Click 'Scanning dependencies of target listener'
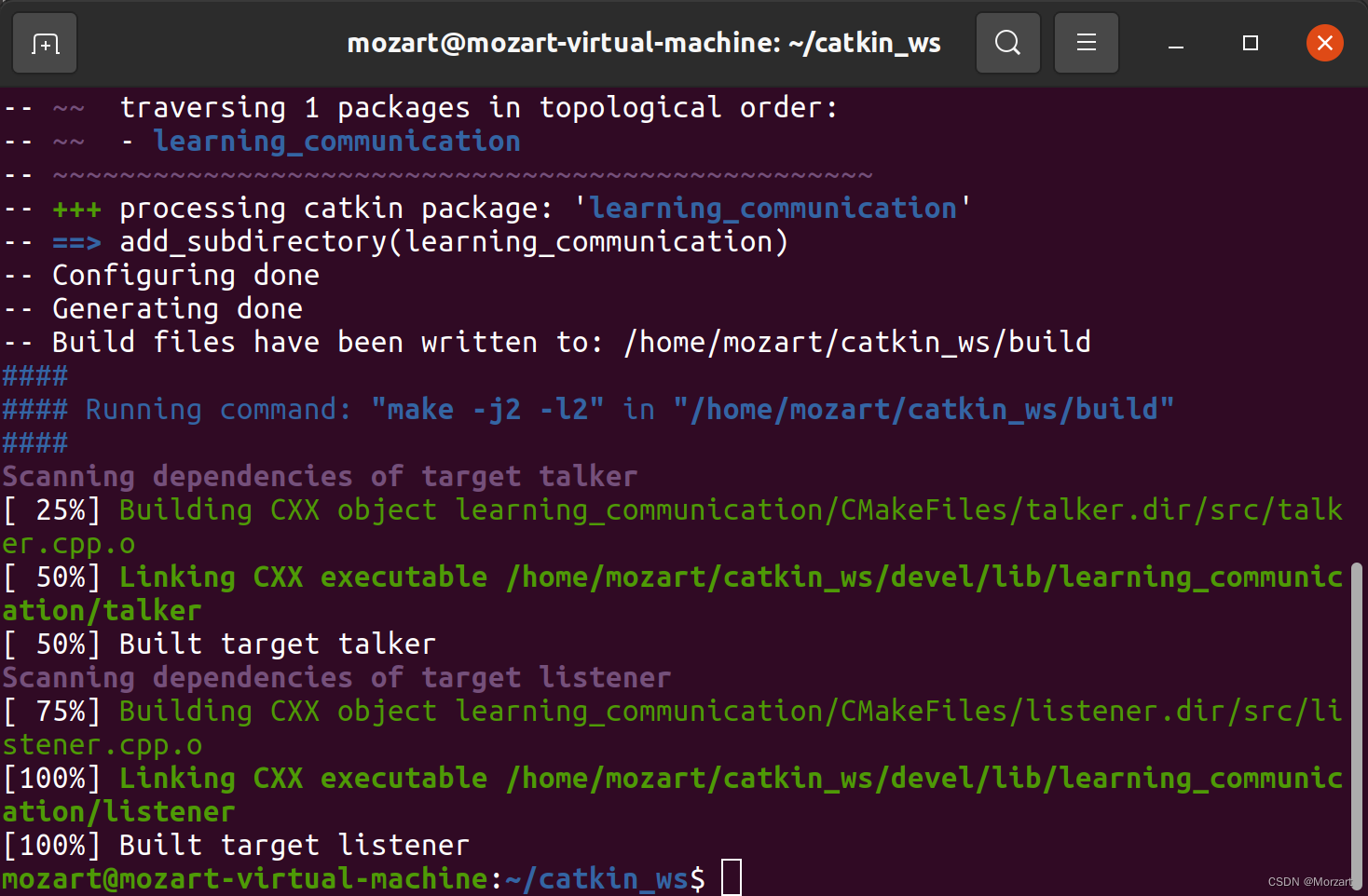Viewport: 1368px width, 896px height. point(336,678)
